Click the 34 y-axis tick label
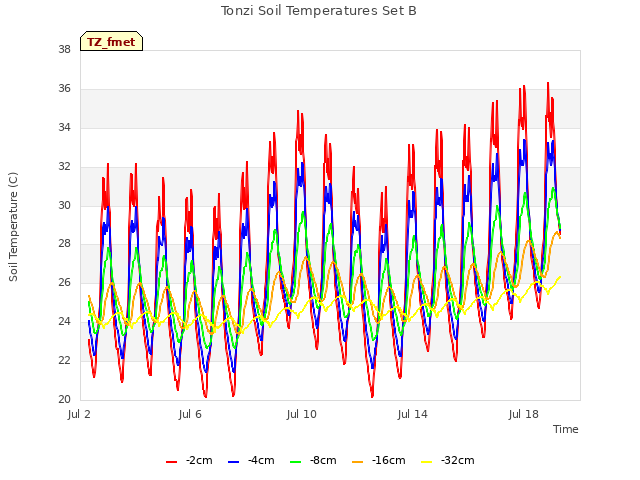The width and height of the screenshot is (640, 480). 64,127
